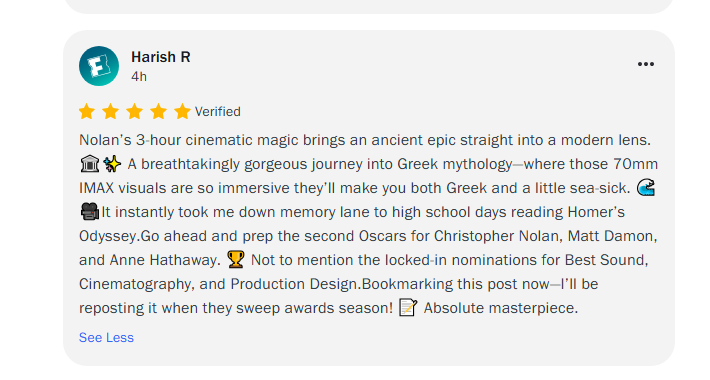Click the first rating star
Viewport: 710px width, 380px height.
[x=86, y=111]
